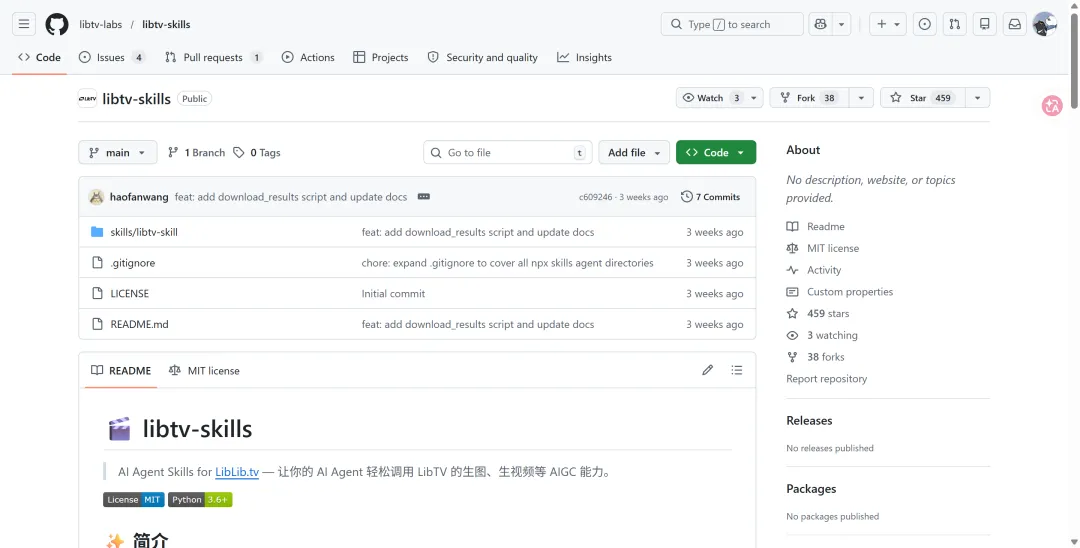Open the LICENSE file

[129, 293]
